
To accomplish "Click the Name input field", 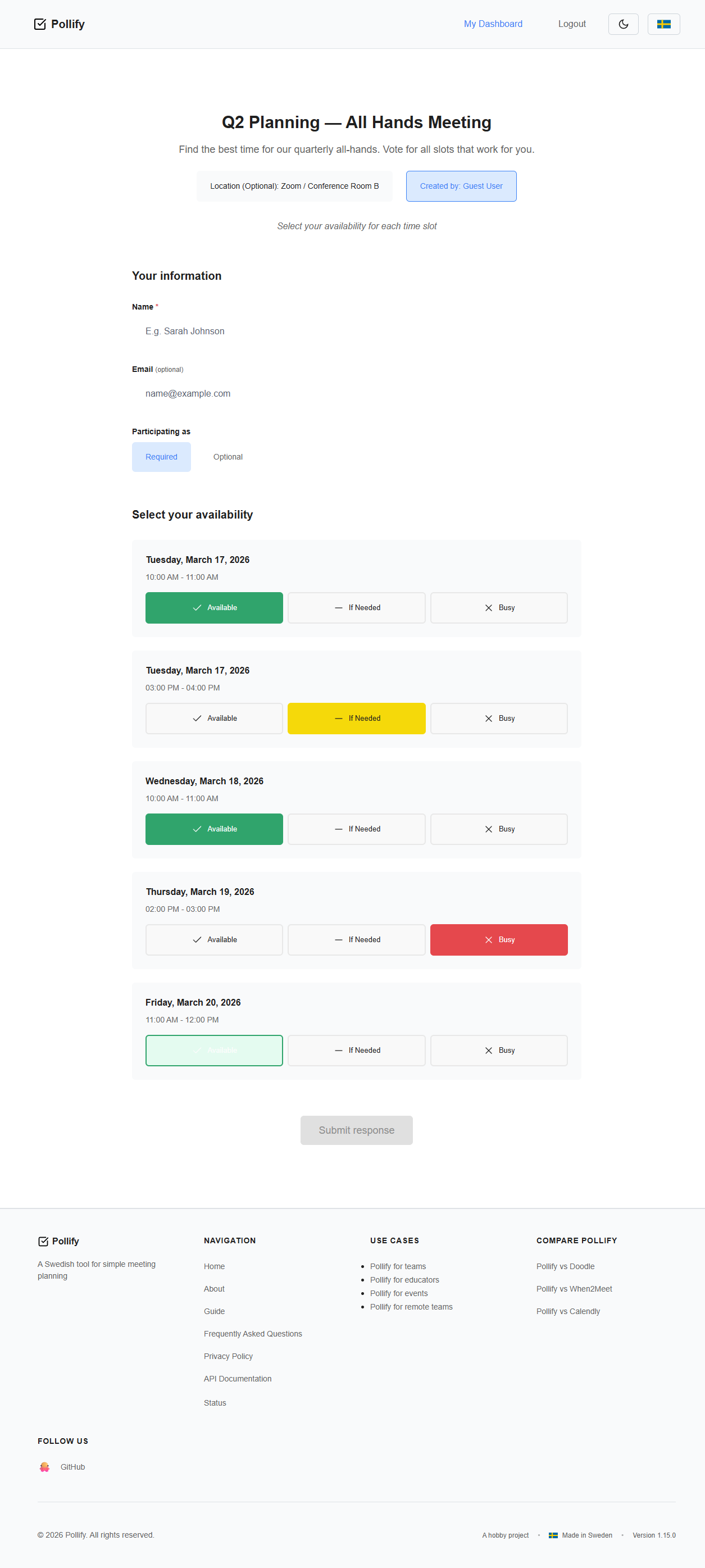I will click(356, 331).
